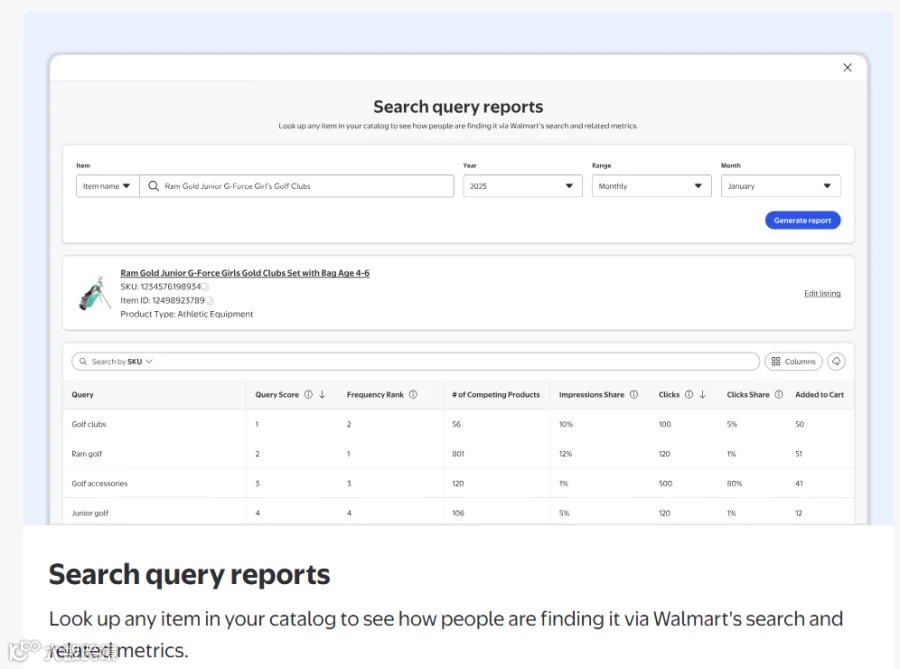Show info for Clicks Share column
The width and height of the screenshot is (900, 669).
point(779,395)
